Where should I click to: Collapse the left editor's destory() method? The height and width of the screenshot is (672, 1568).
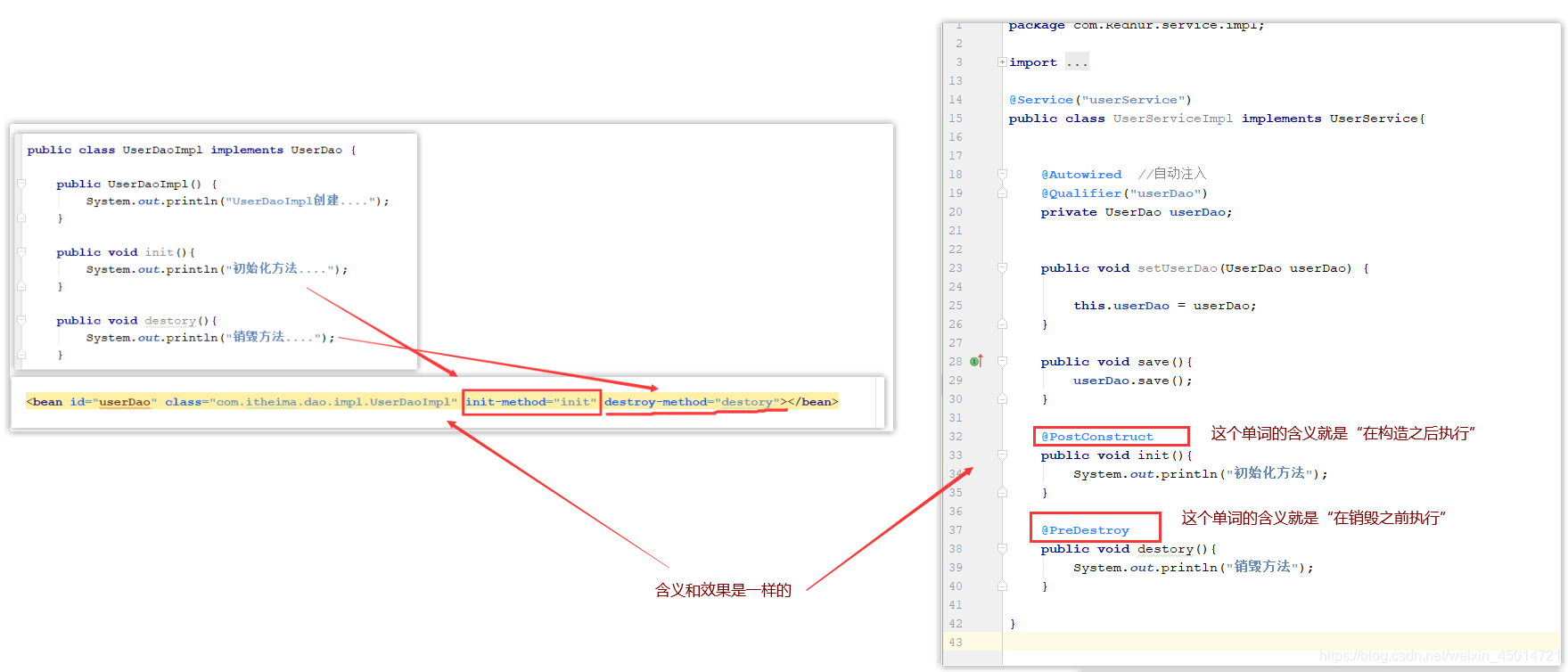click(21, 321)
